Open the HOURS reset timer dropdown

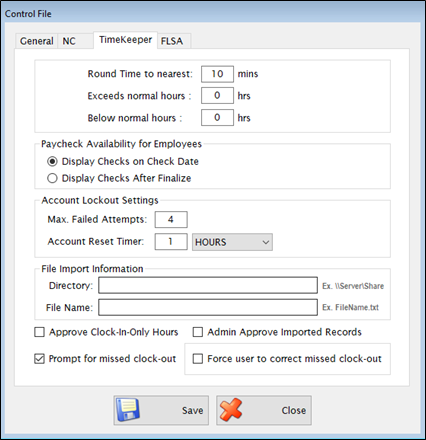232,242
